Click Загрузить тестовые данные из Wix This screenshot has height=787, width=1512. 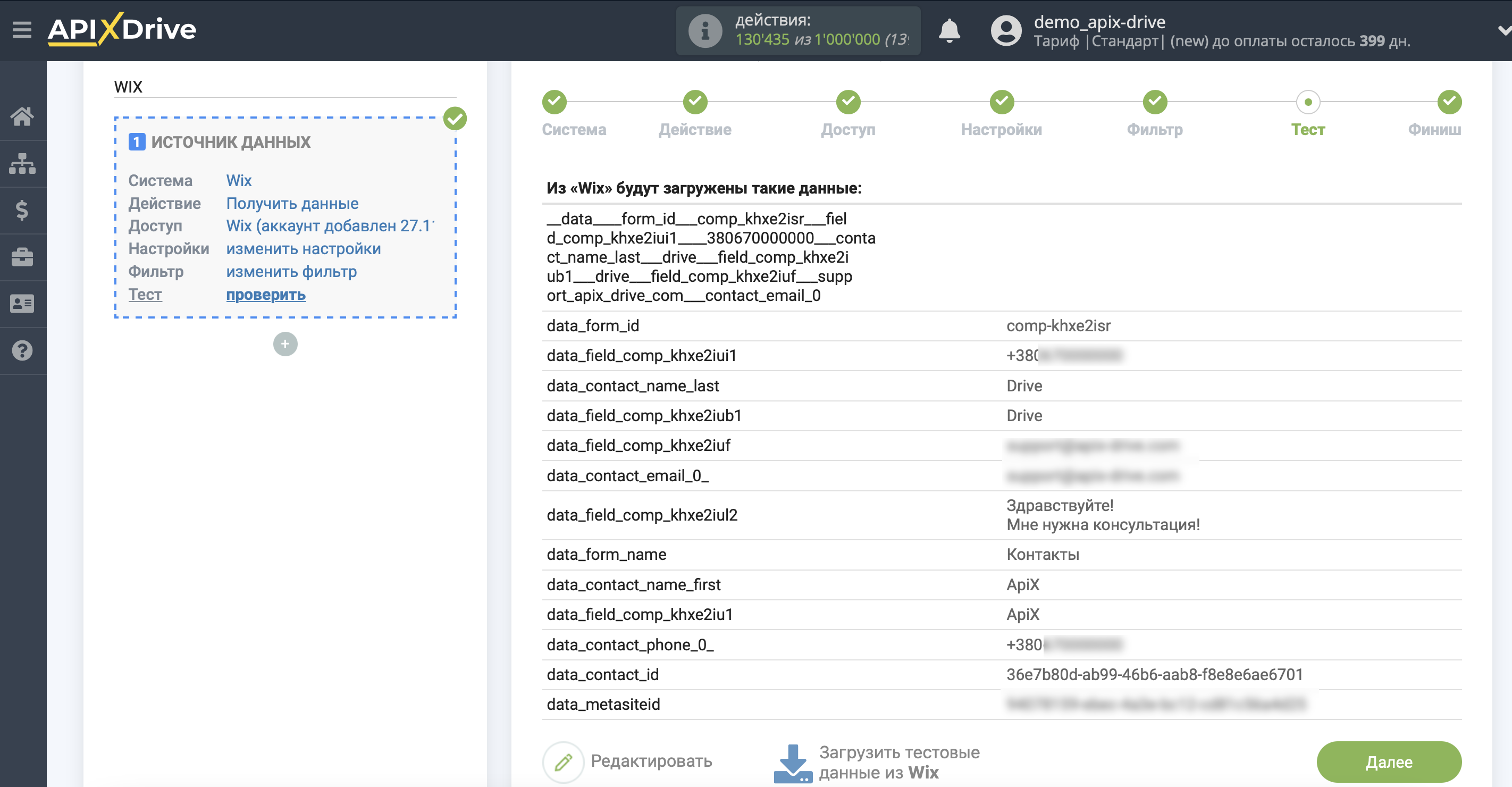899,763
